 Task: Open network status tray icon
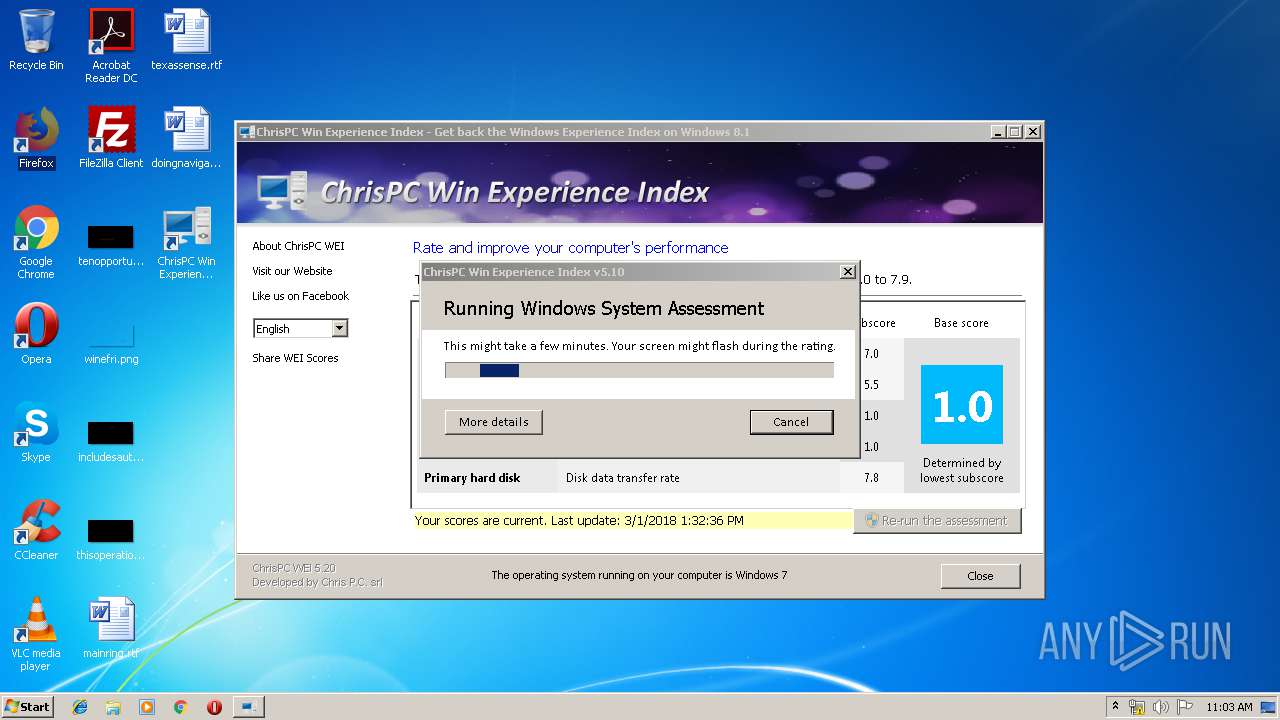pos(1137,707)
